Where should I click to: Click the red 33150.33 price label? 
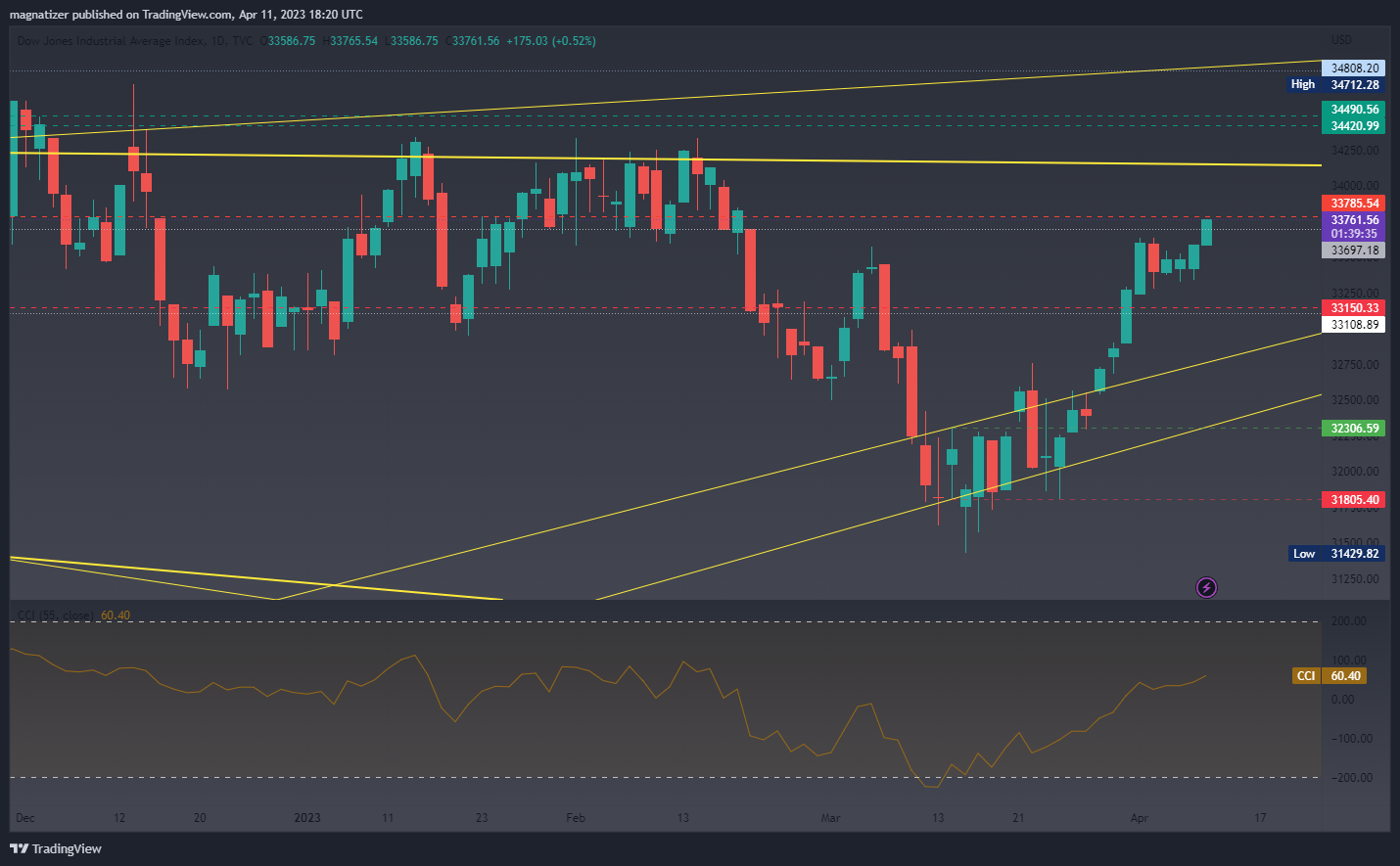pyautogui.click(x=1353, y=308)
